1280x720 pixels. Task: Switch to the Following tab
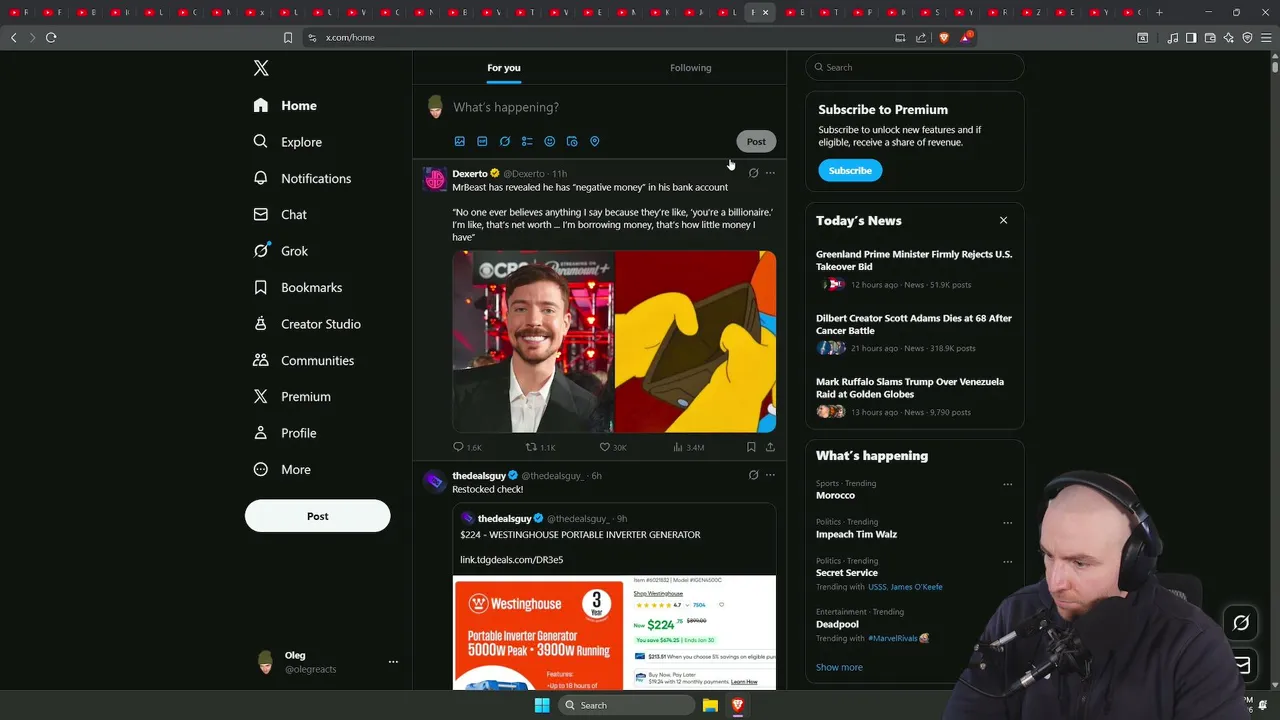pyautogui.click(x=691, y=68)
